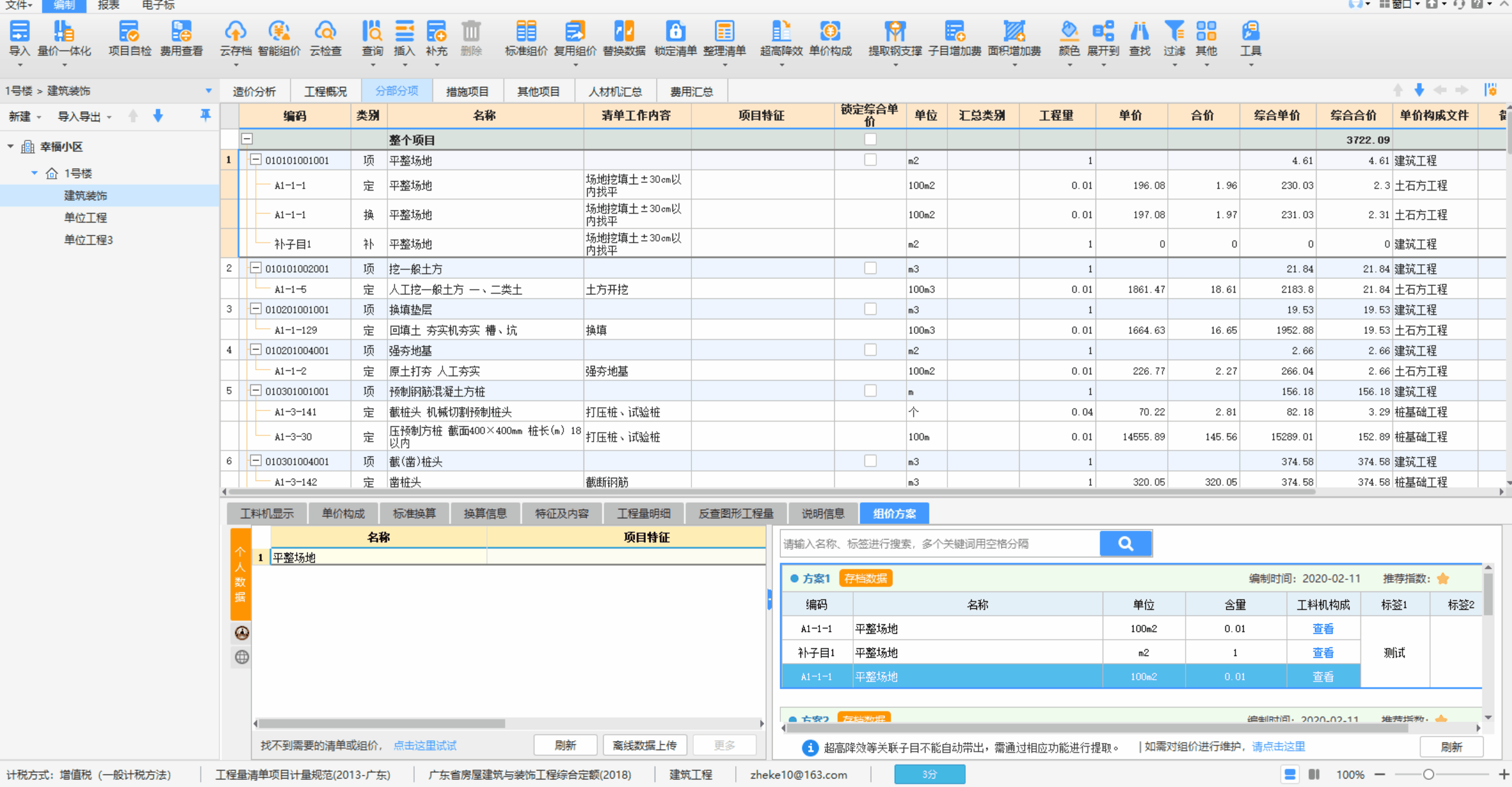Click the 离线数据上传 button
Viewport: 1512px width, 787px height.
coord(644,746)
